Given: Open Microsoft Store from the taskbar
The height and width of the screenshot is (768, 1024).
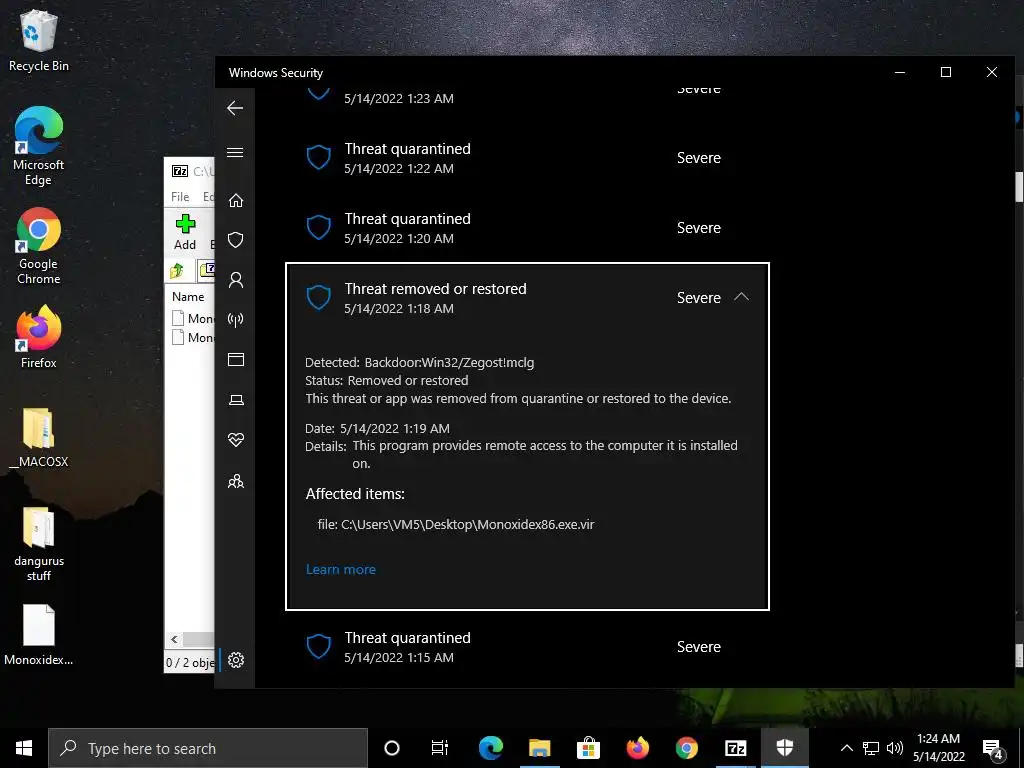Looking at the screenshot, I should tap(588, 748).
